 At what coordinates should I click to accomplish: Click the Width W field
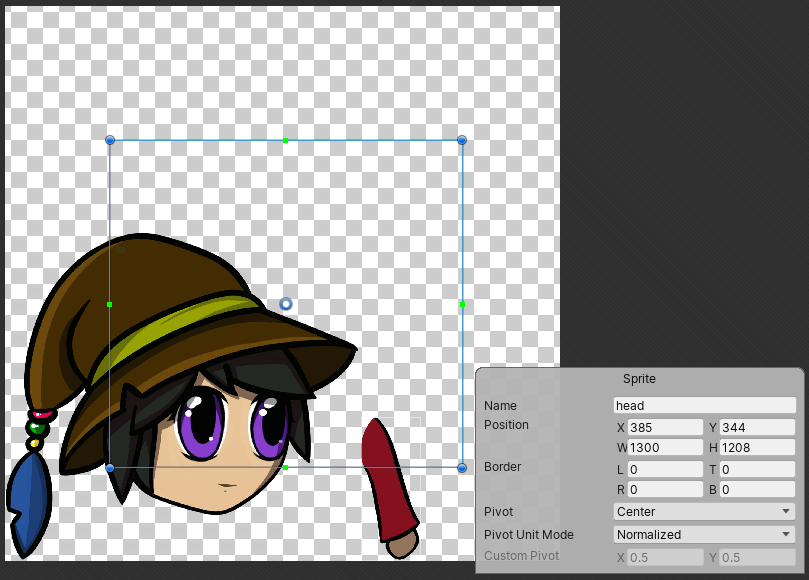[x=665, y=448]
